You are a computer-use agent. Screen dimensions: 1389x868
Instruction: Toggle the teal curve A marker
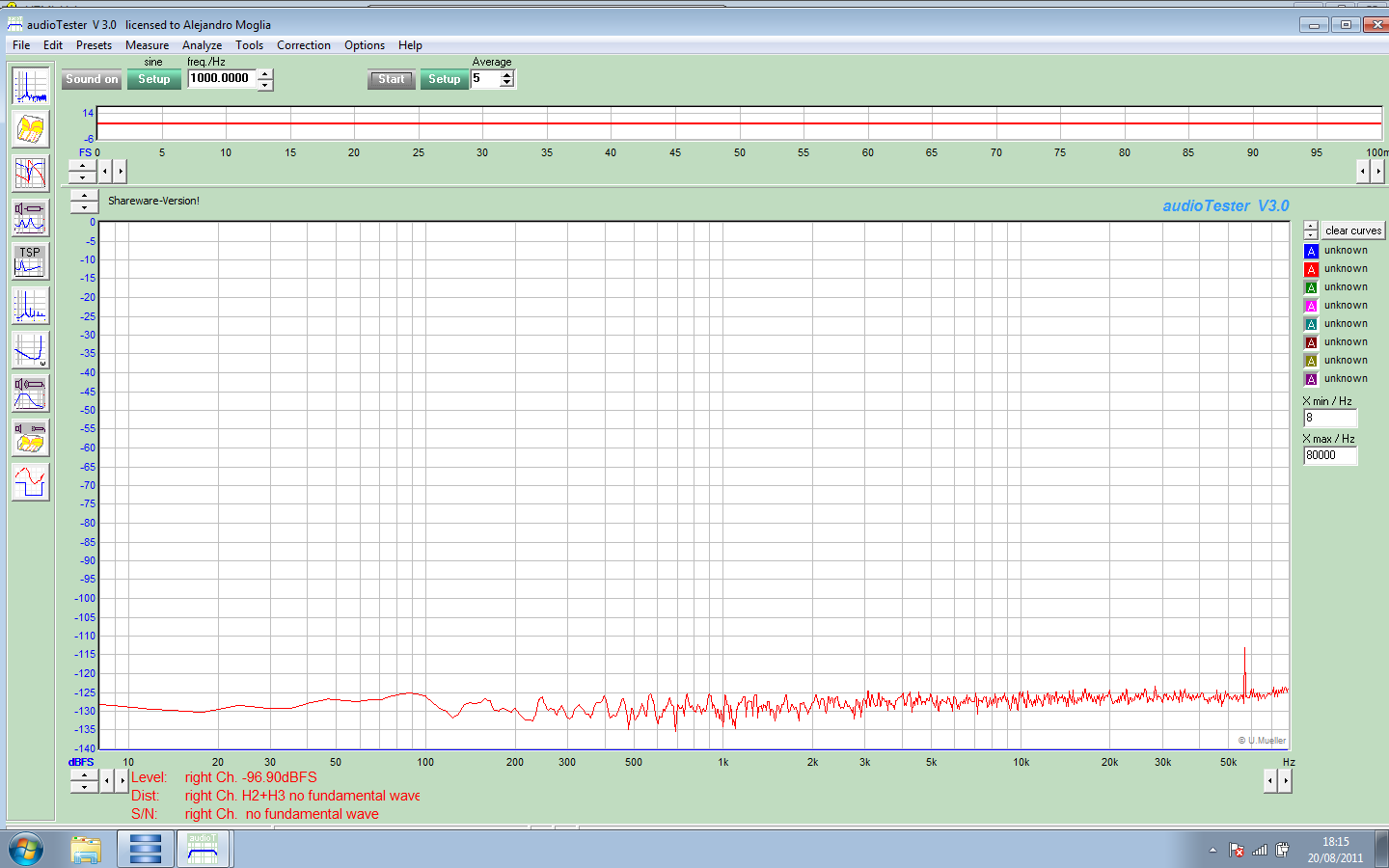point(1311,324)
